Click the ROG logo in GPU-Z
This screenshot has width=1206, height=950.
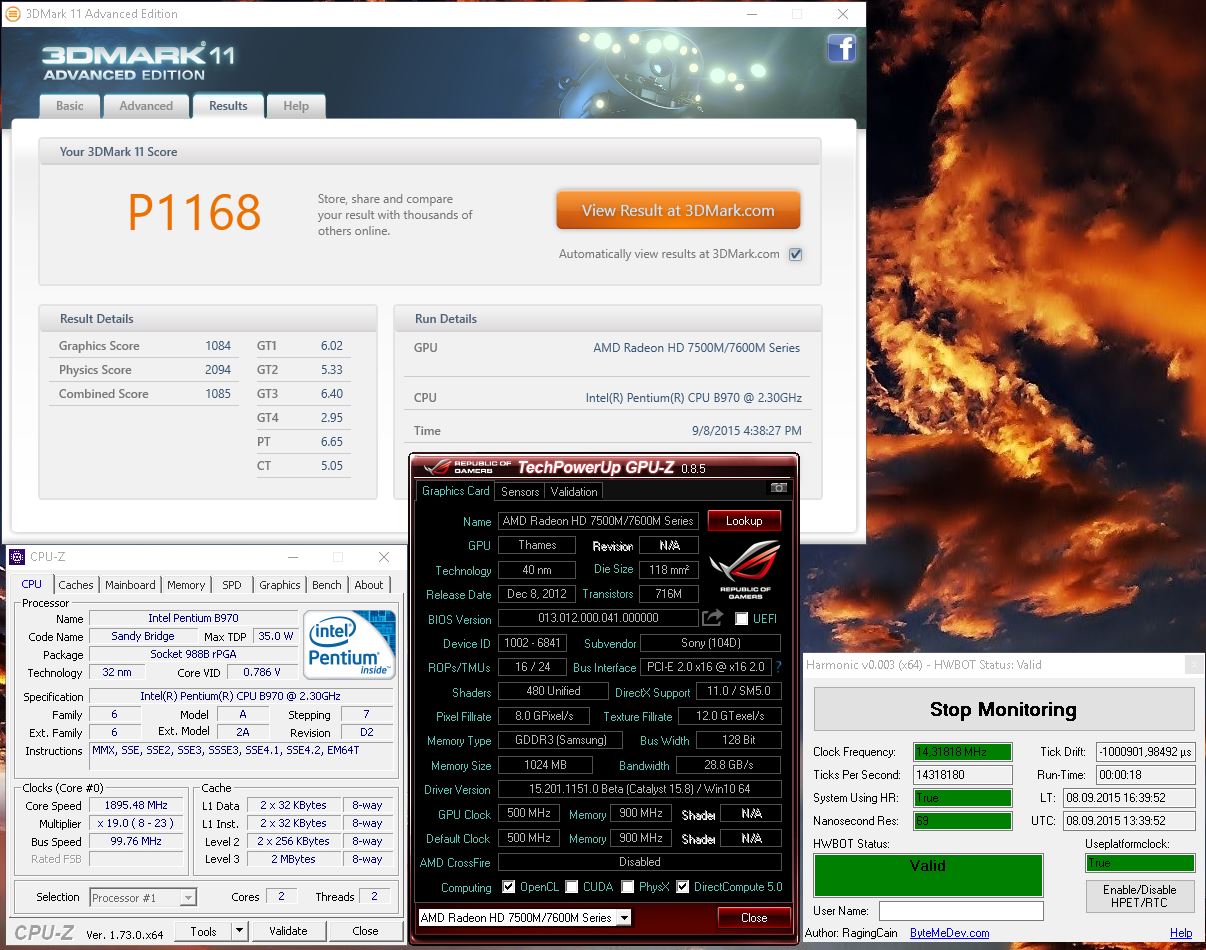[x=744, y=571]
